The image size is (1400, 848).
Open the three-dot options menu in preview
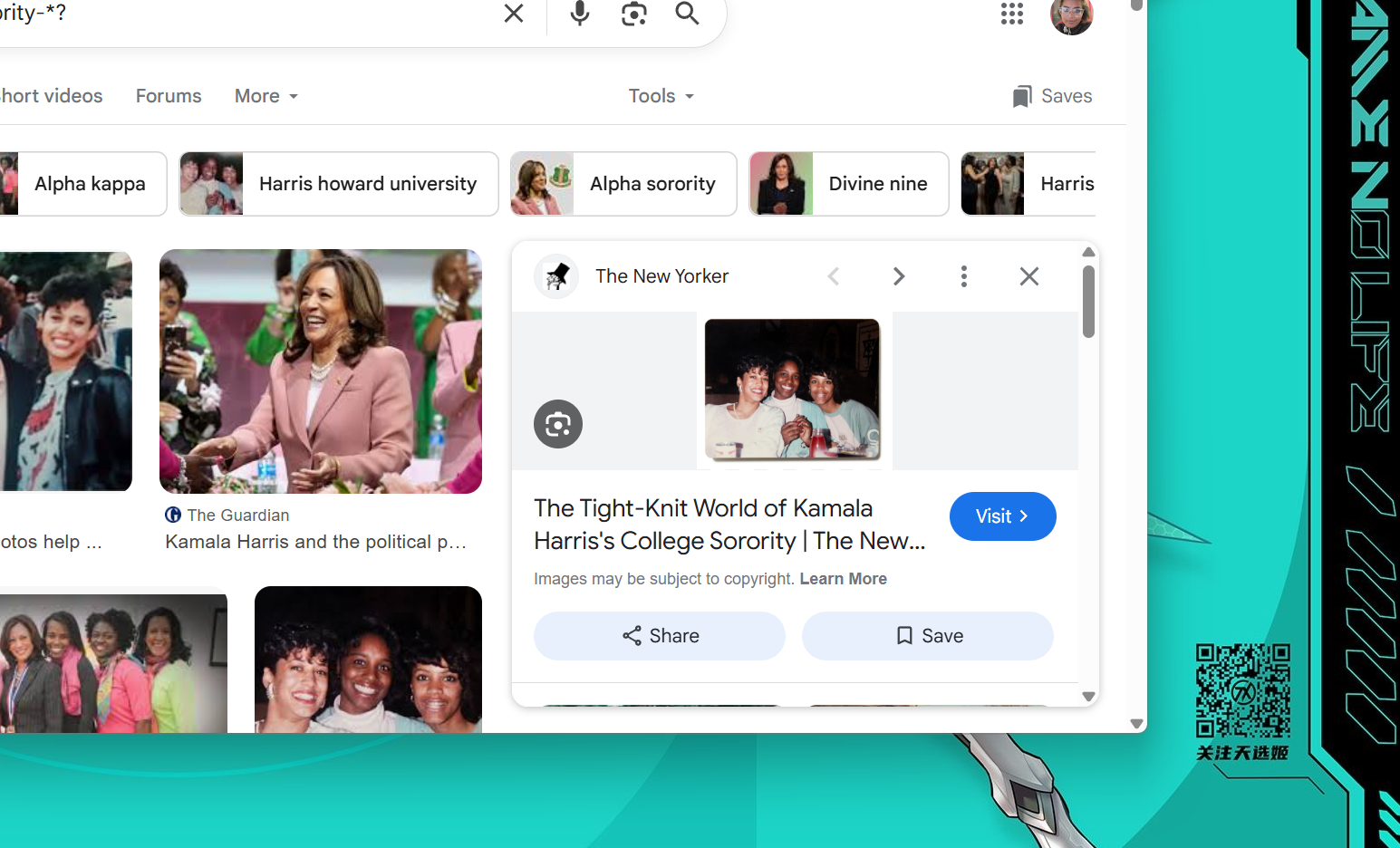[x=964, y=276]
